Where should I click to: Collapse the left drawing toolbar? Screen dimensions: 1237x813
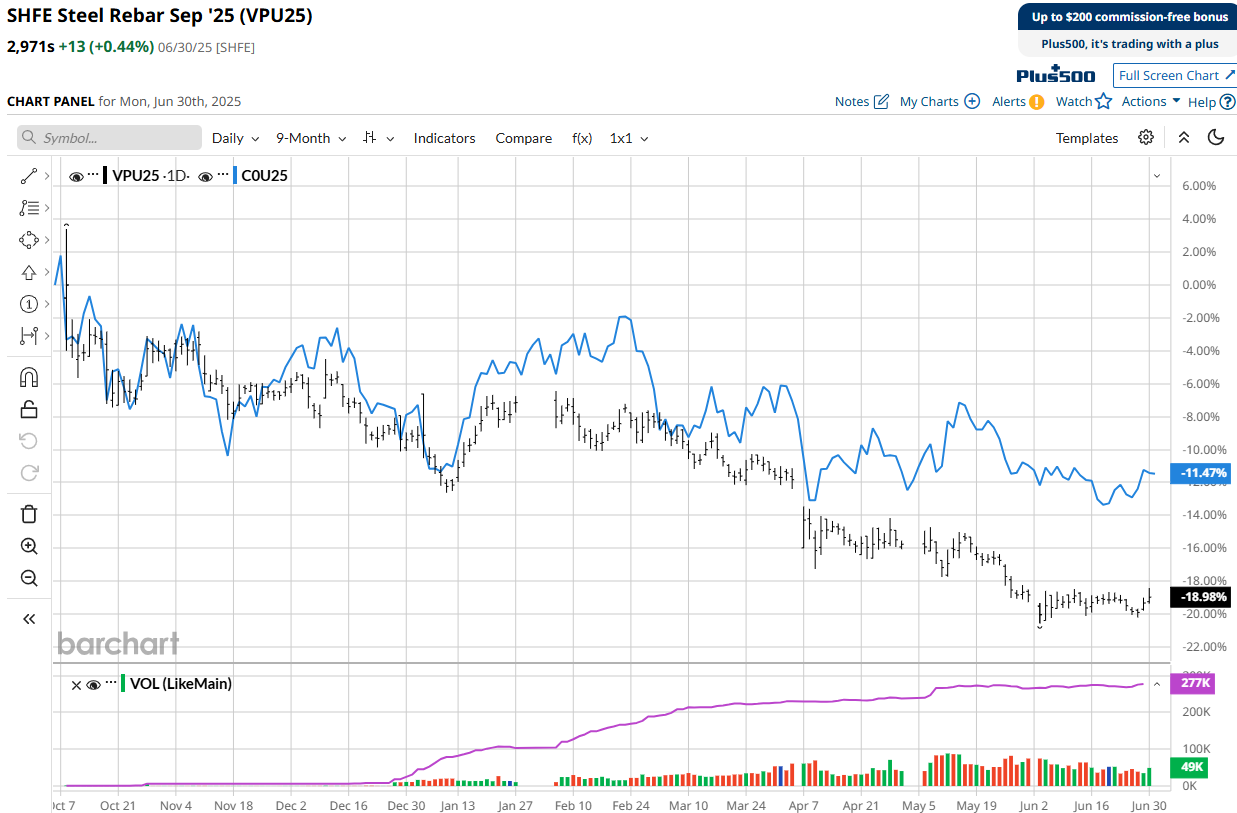[28, 619]
